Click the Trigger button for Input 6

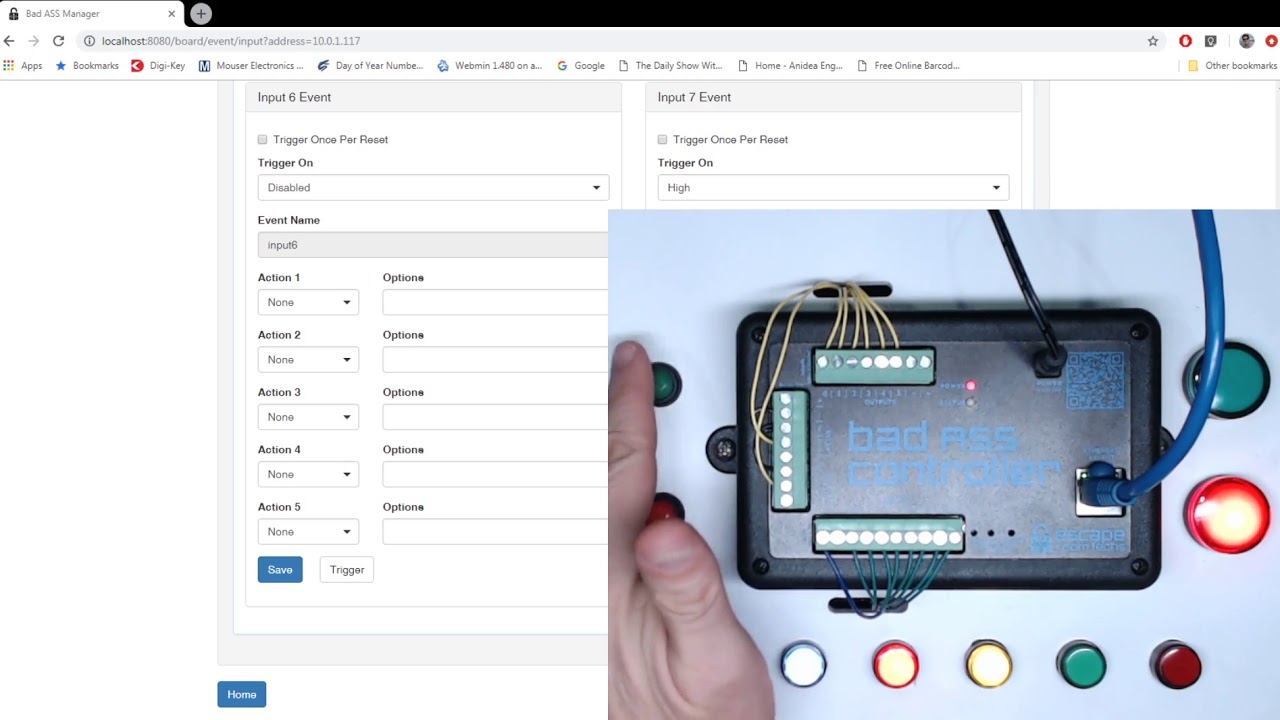[x=347, y=570]
